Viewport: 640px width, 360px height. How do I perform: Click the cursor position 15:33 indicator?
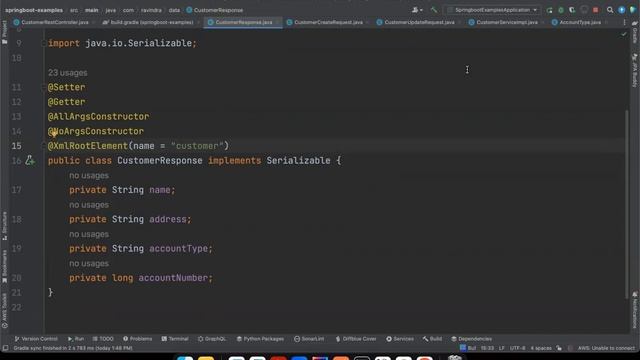[487, 348]
